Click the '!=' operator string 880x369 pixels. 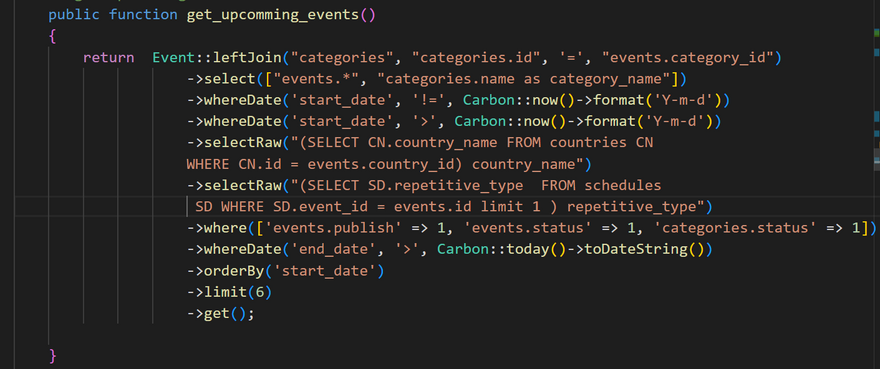[429, 100]
